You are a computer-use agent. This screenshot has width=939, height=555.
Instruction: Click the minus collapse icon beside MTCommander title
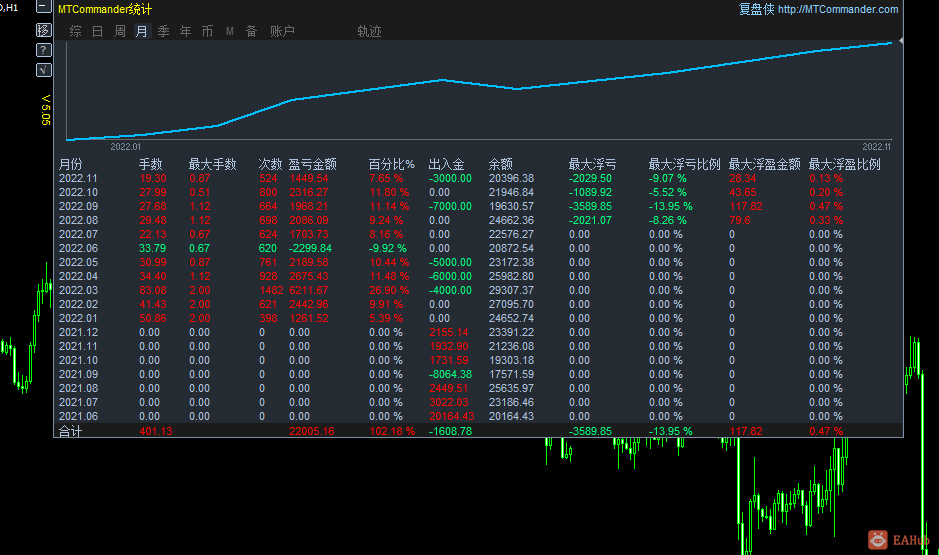44,7
